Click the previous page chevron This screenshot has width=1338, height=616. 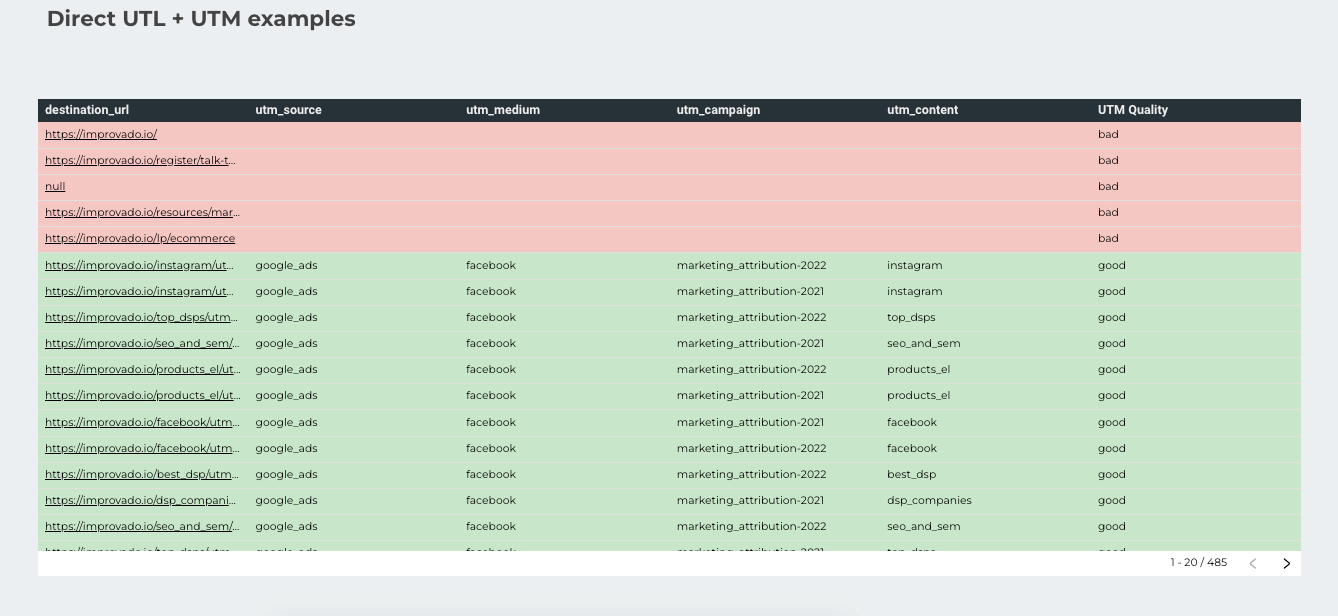[x=1253, y=562]
